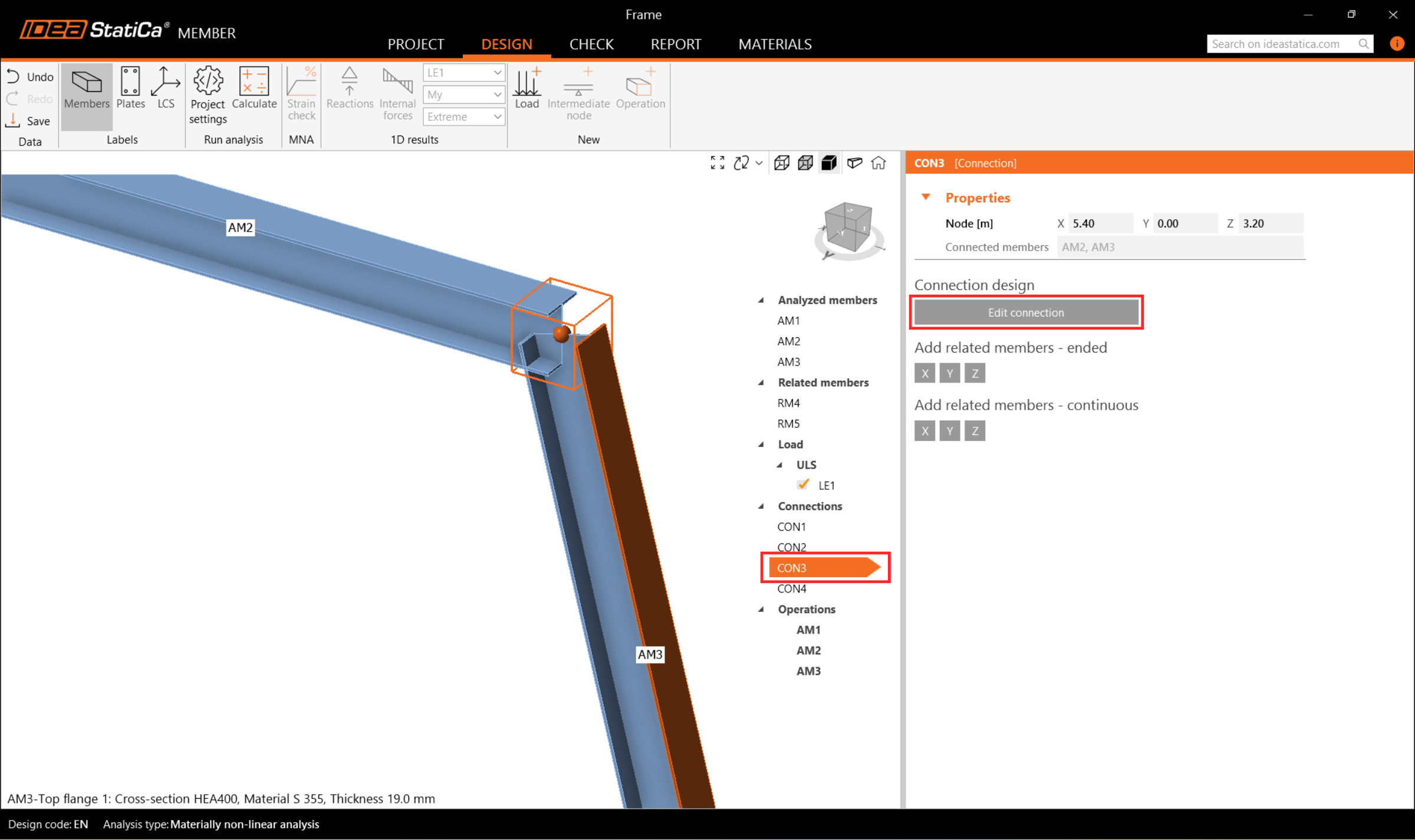The image size is (1415, 840).
Task: Open the LE1 load case dropdown
Action: click(463, 73)
